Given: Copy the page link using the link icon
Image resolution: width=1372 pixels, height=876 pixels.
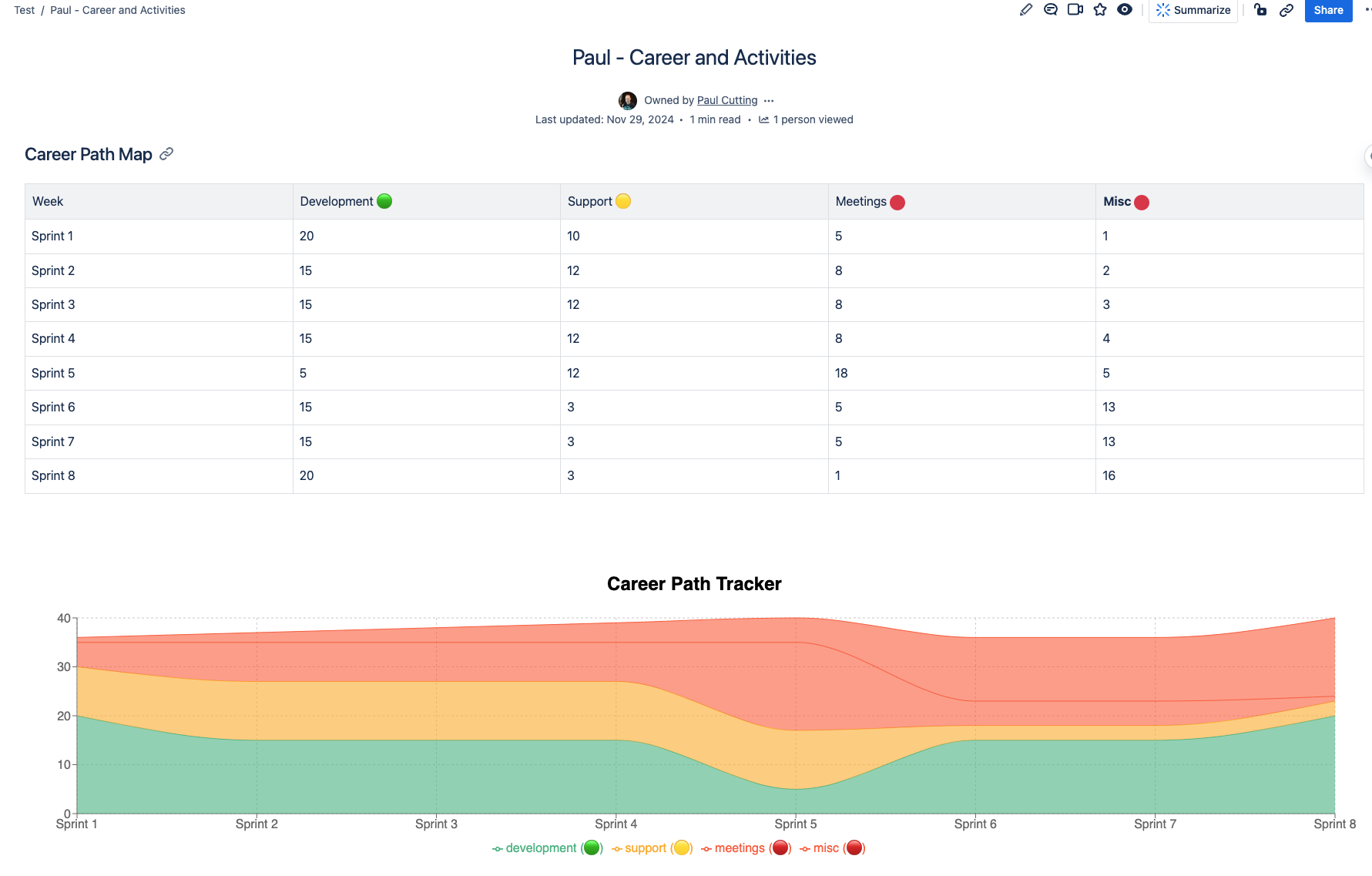Looking at the screenshot, I should pyautogui.click(x=1286, y=10).
